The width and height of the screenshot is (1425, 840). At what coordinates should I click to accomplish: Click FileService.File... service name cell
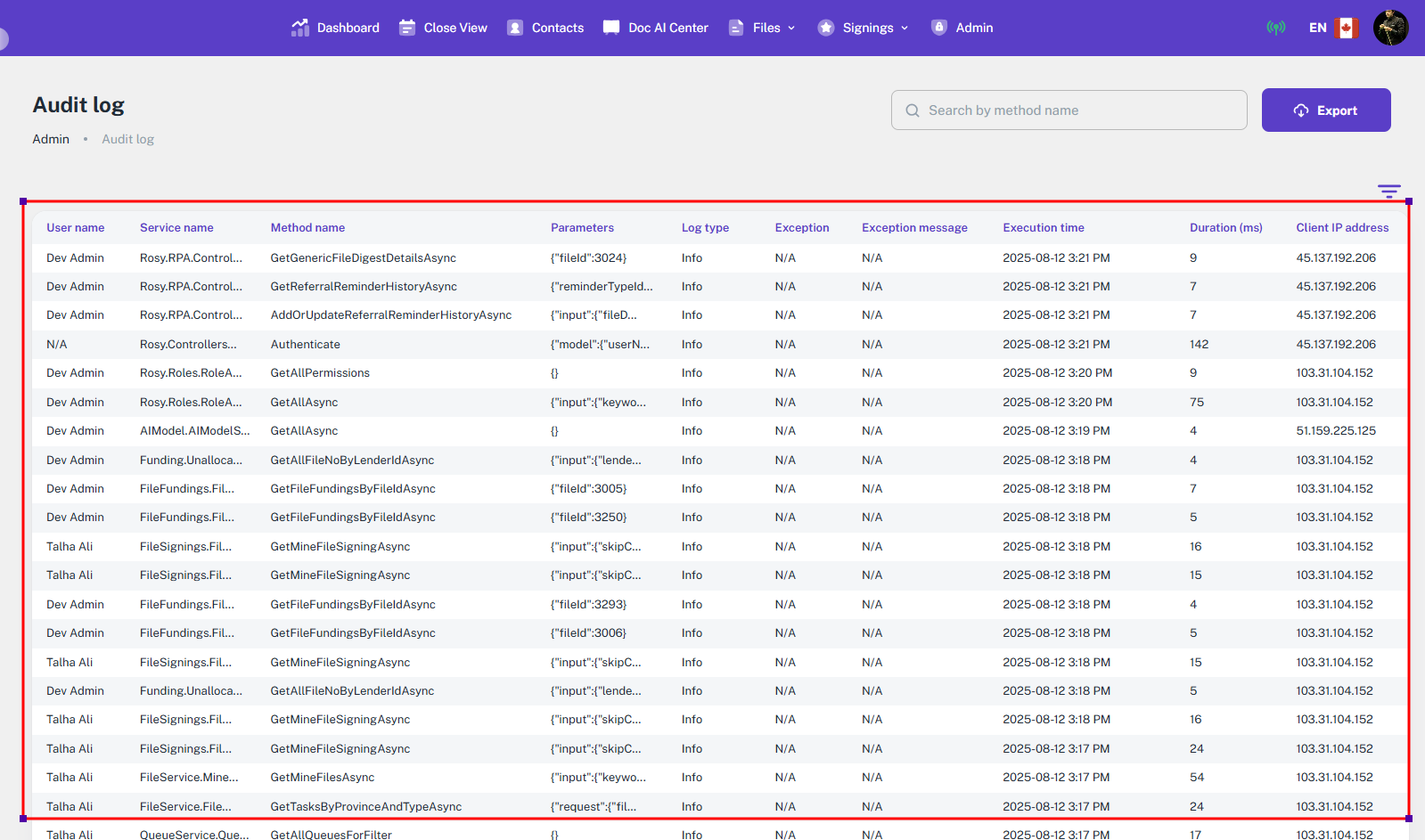(x=185, y=807)
